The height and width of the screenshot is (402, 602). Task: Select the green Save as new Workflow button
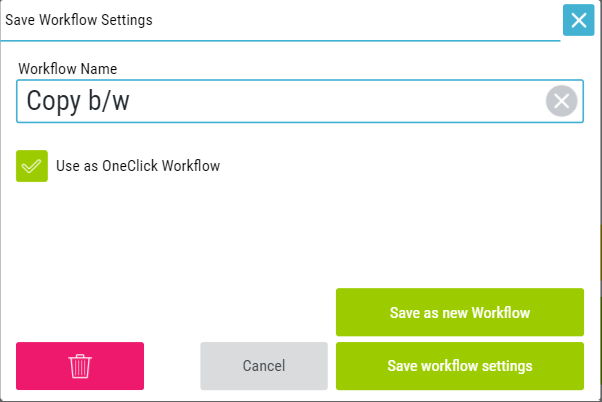(459, 312)
